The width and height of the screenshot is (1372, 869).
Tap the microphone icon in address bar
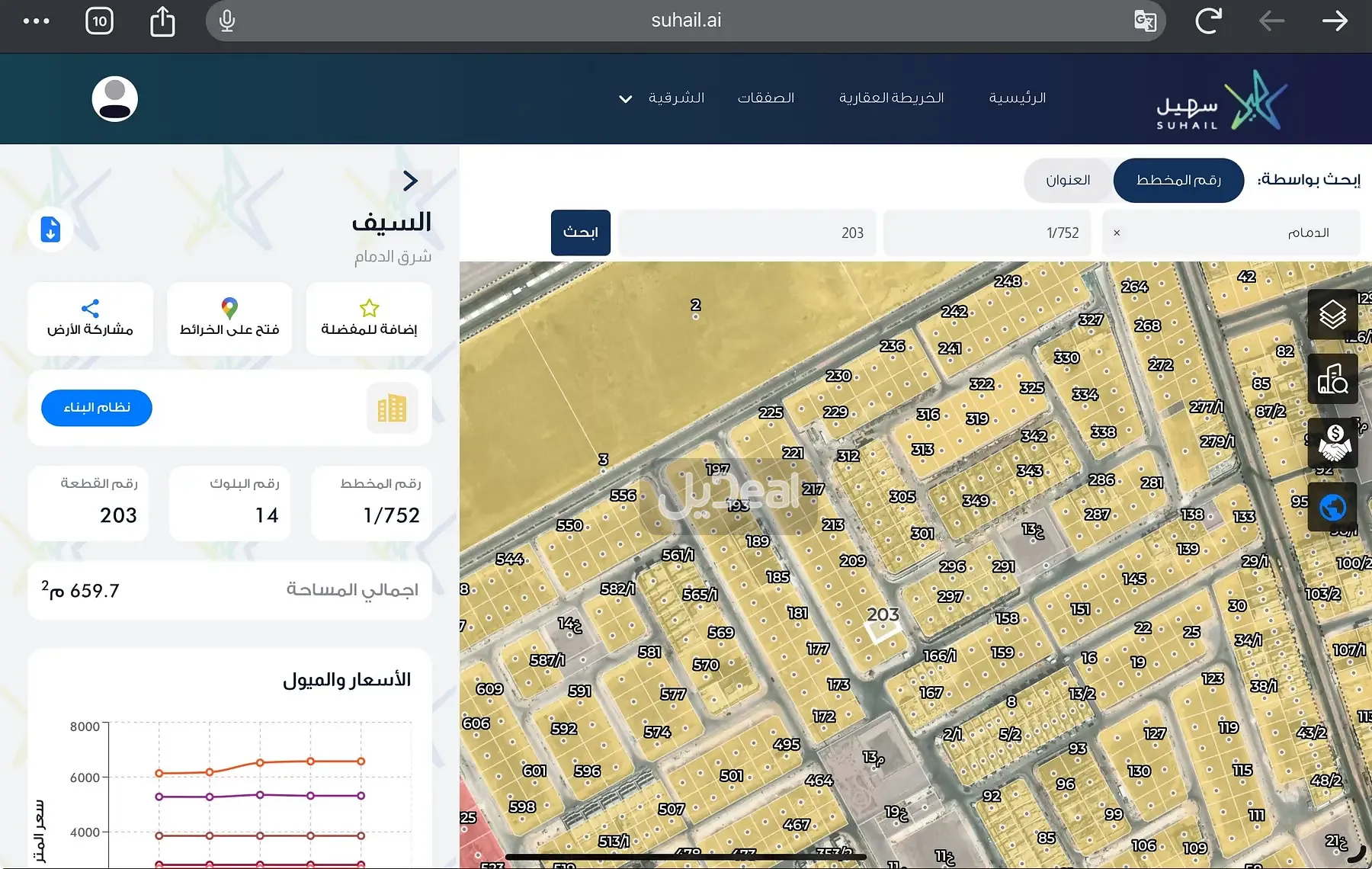tap(226, 21)
